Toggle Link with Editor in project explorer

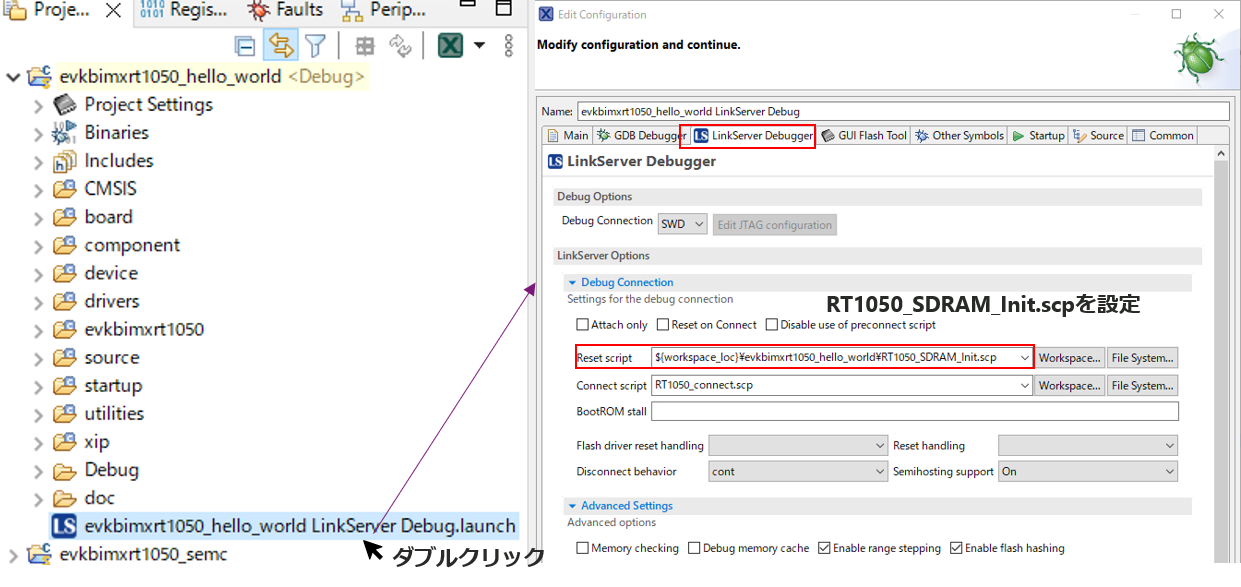tap(281, 46)
